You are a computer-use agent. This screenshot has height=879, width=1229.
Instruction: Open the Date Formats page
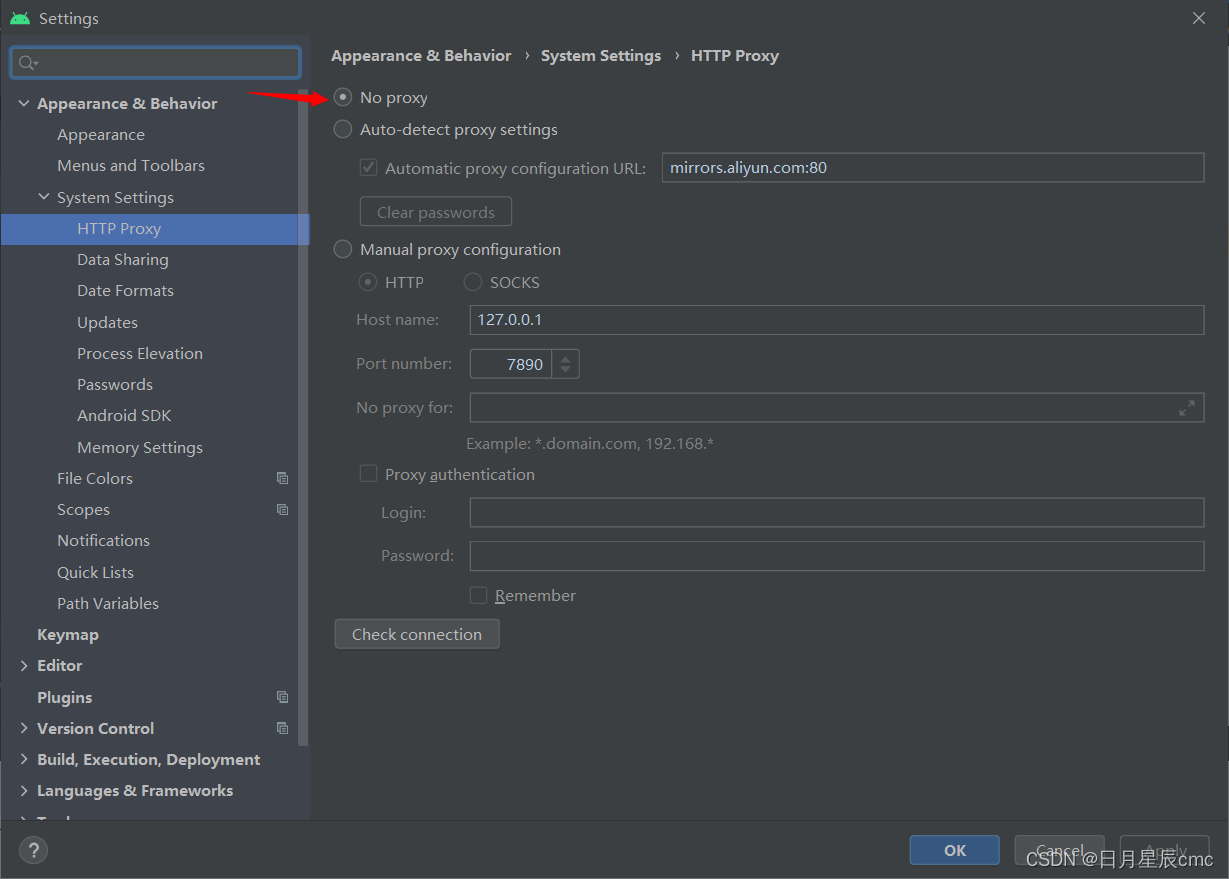coord(126,290)
